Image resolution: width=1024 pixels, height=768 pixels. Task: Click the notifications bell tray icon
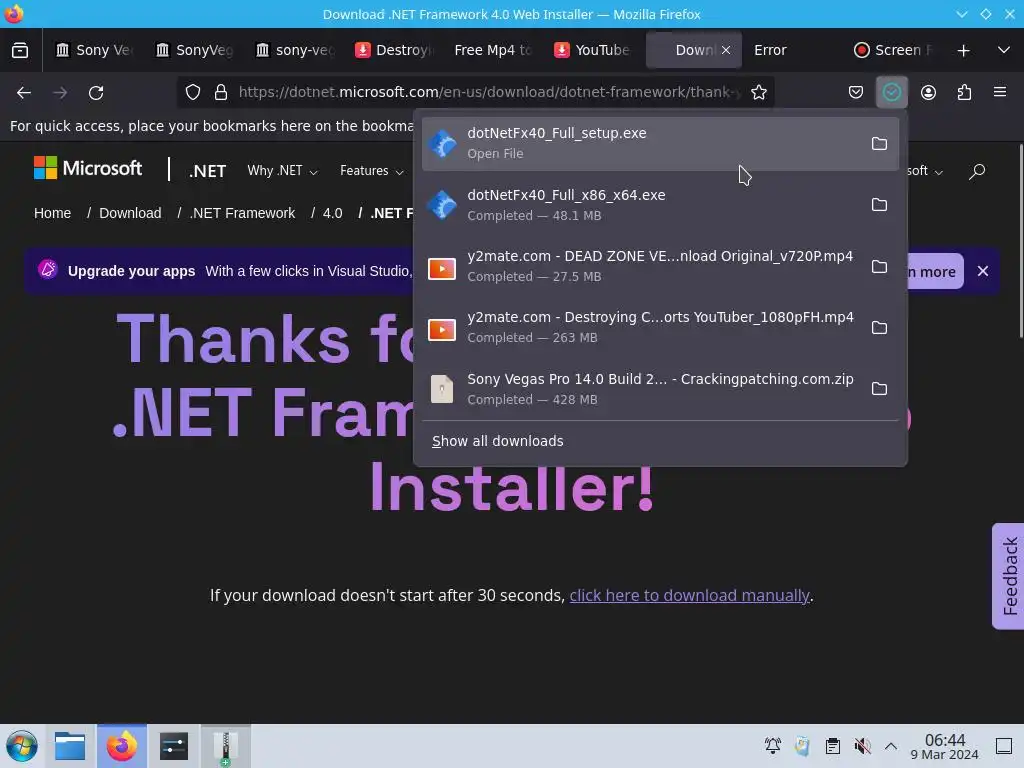tap(773, 746)
